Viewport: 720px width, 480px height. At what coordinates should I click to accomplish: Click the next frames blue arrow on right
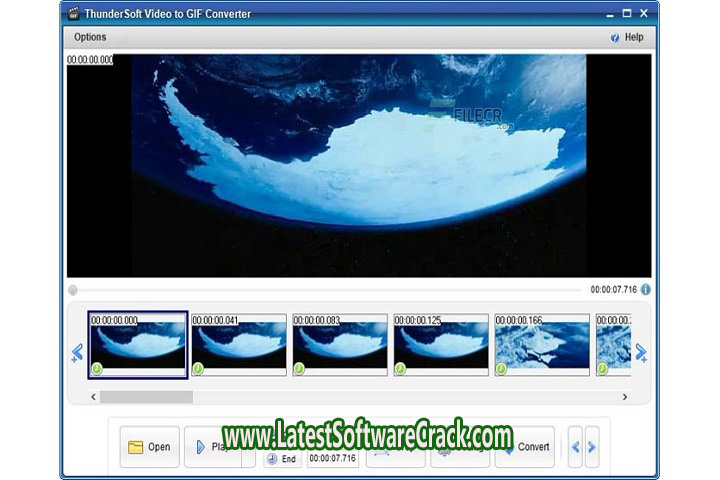click(x=641, y=352)
